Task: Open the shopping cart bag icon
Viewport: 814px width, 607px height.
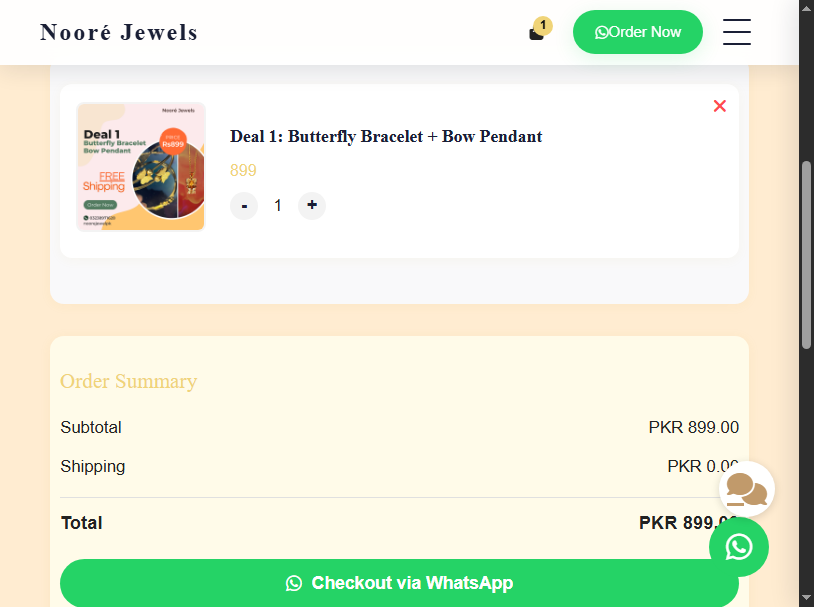Action: [x=537, y=33]
